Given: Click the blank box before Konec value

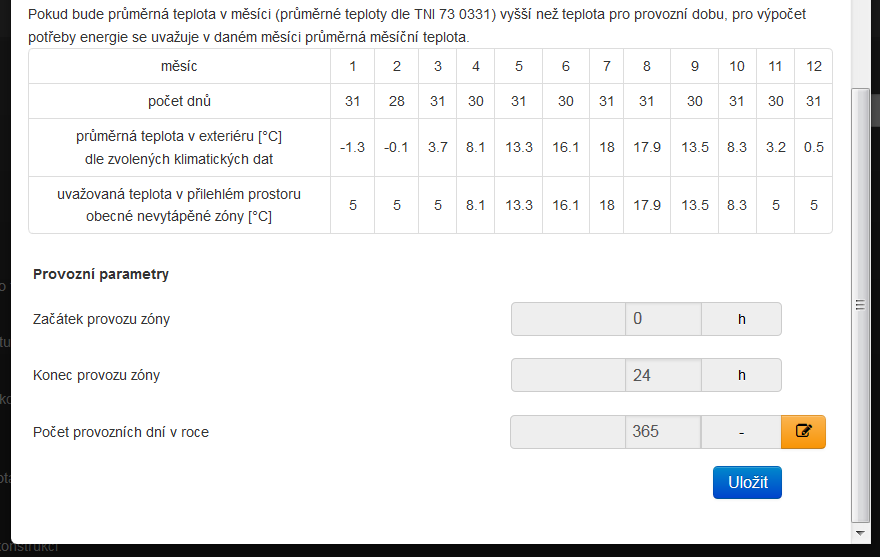Looking at the screenshot, I should click(569, 375).
